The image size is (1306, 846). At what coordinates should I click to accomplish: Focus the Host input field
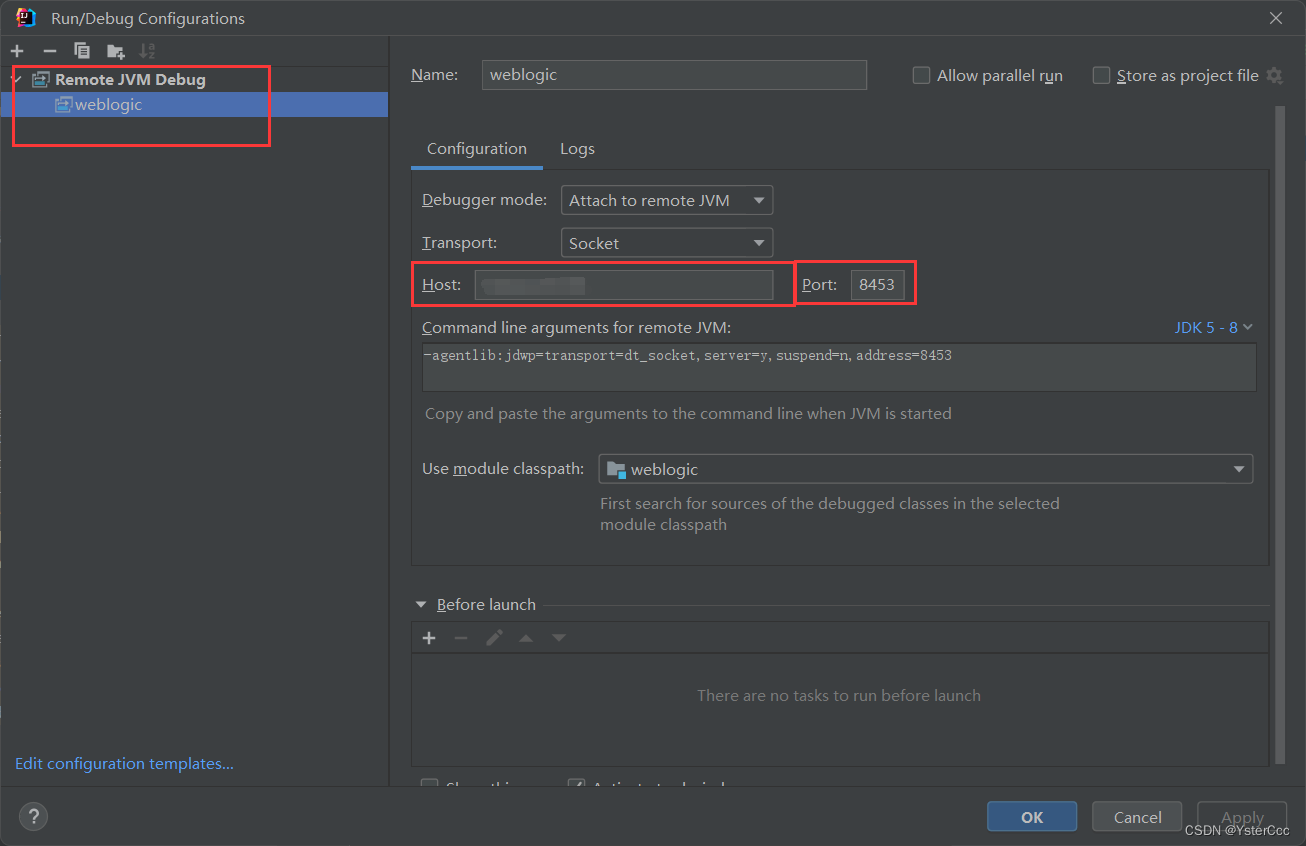point(624,285)
